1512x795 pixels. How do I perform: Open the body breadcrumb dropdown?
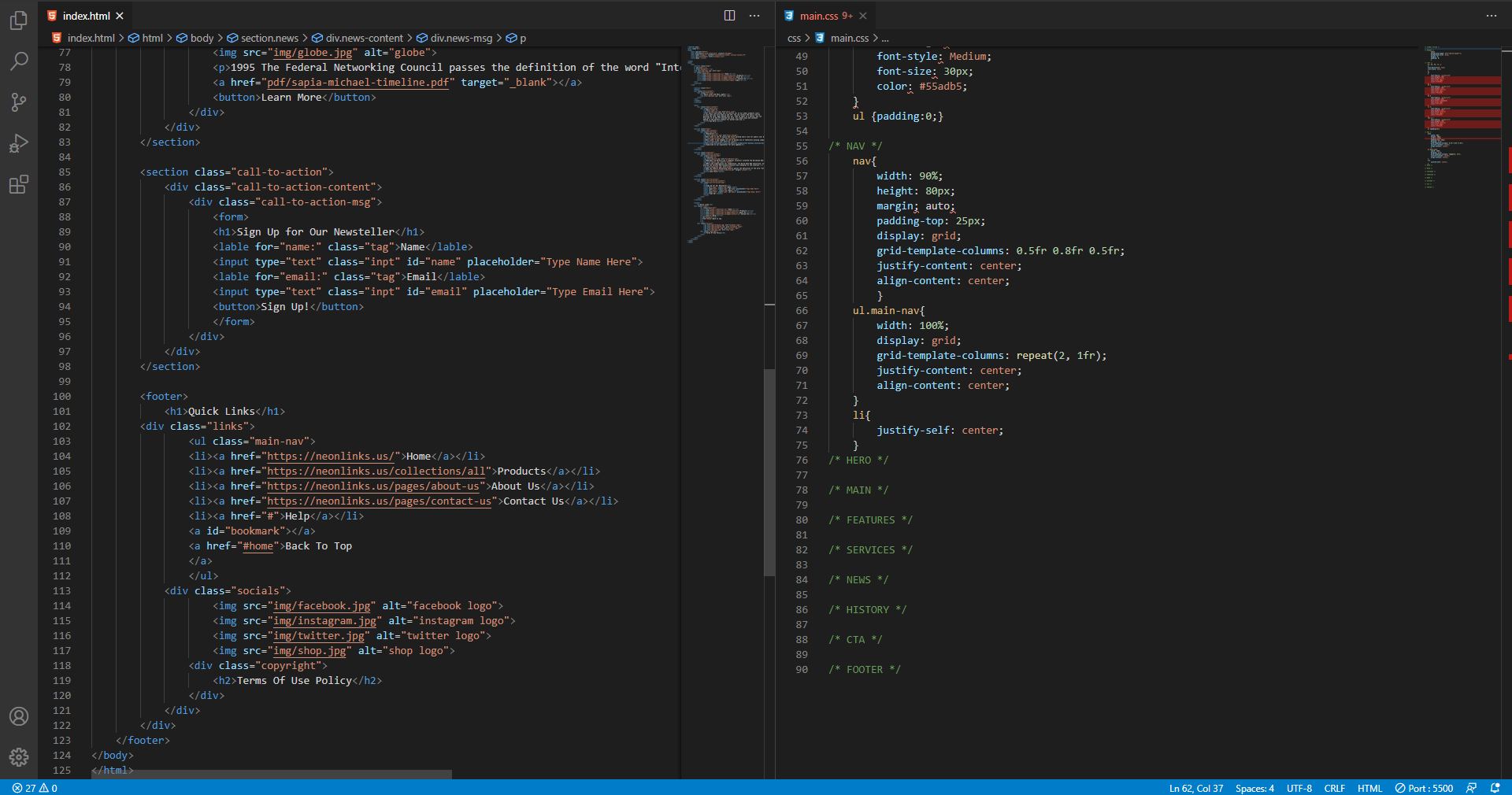(x=201, y=37)
